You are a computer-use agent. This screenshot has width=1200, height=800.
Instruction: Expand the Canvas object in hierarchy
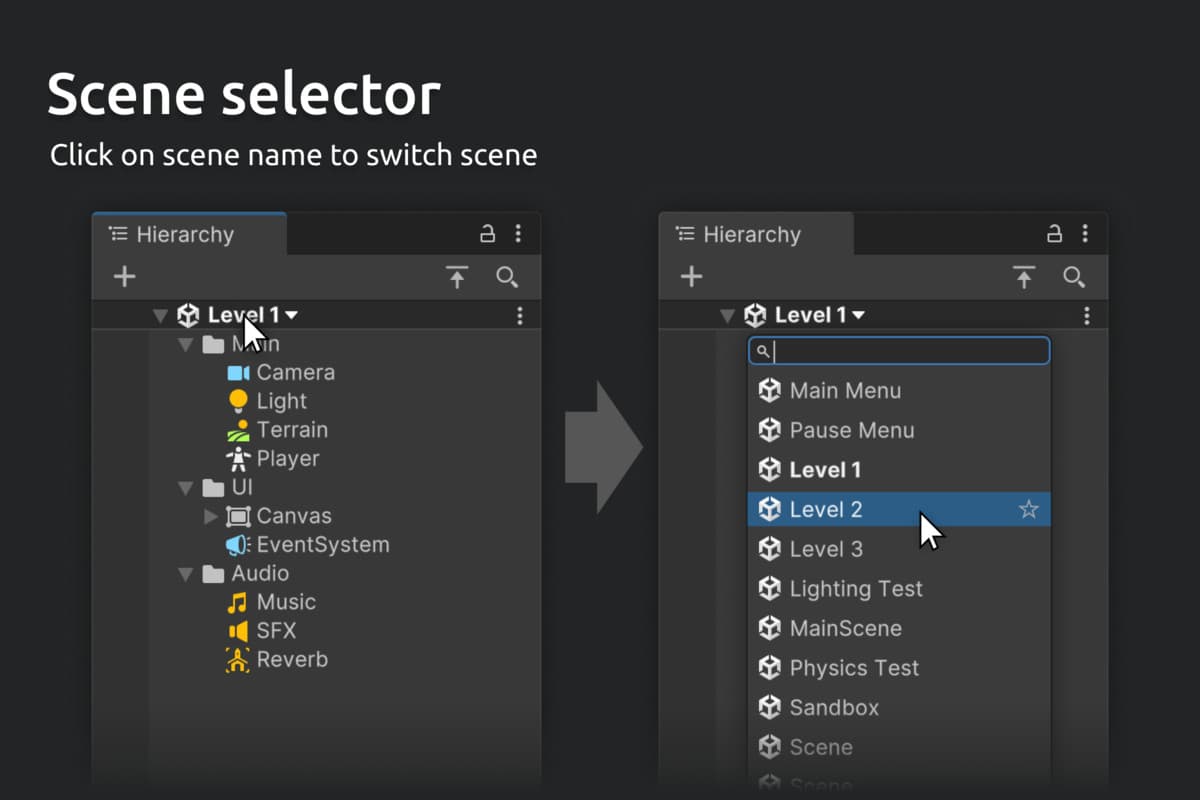(210, 517)
